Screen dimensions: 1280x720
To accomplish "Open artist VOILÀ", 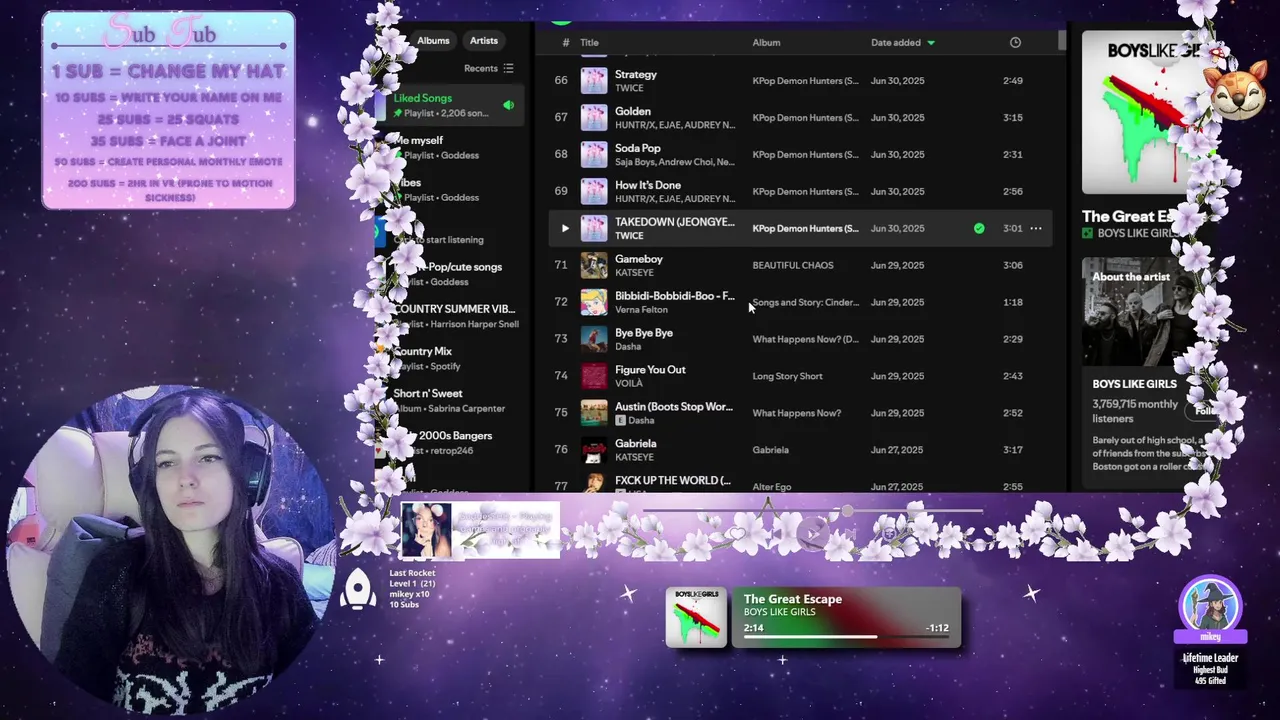I will (629, 384).
